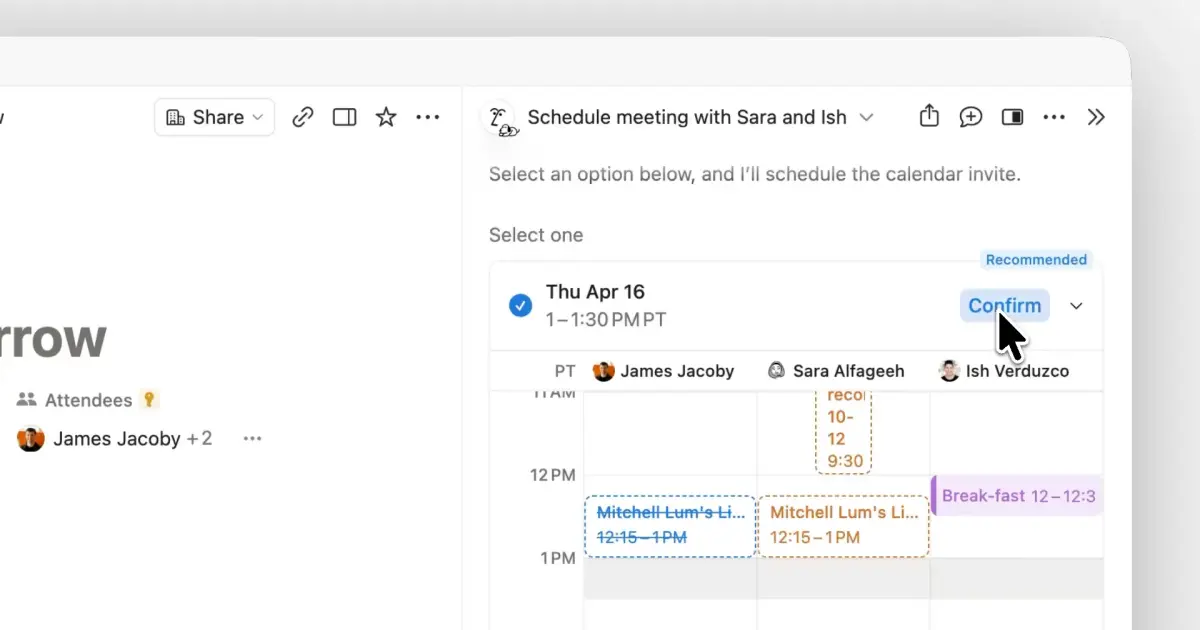
Task: Open James Jacoby's avatar in the calendar header
Action: click(x=603, y=370)
